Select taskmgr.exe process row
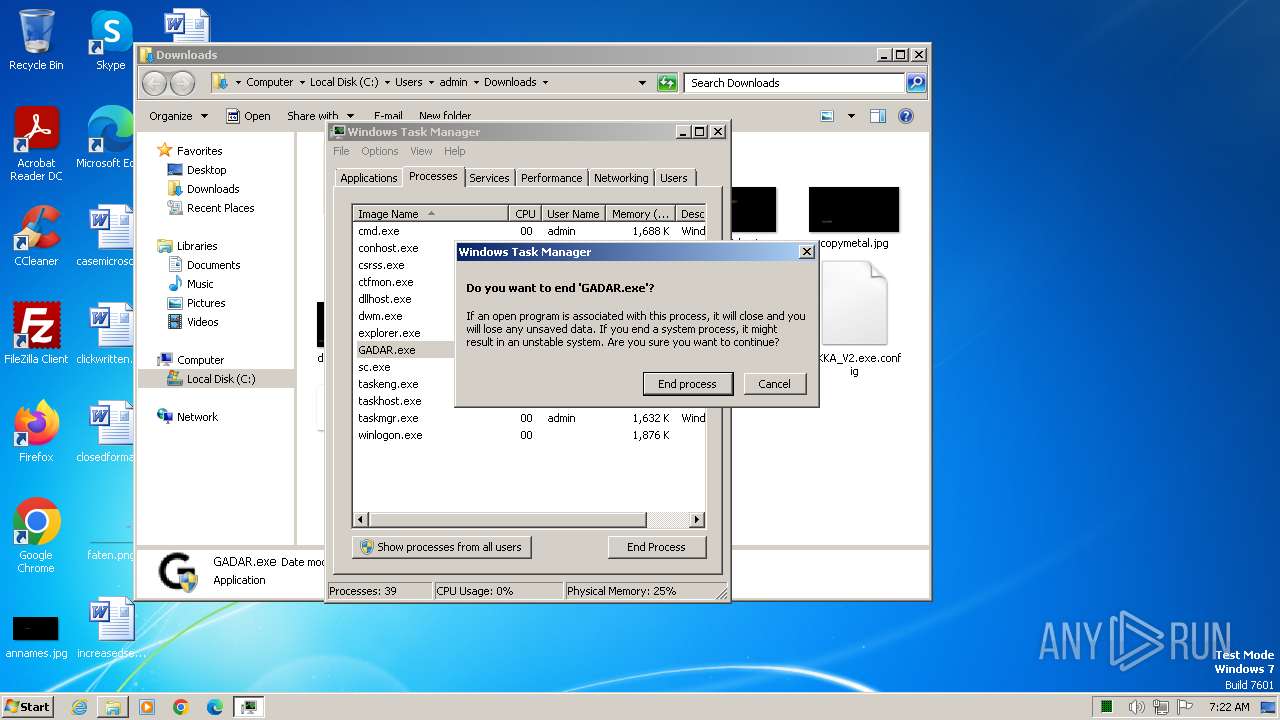Image resolution: width=1280 pixels, height=720 pixels. [x=530, y=418]
